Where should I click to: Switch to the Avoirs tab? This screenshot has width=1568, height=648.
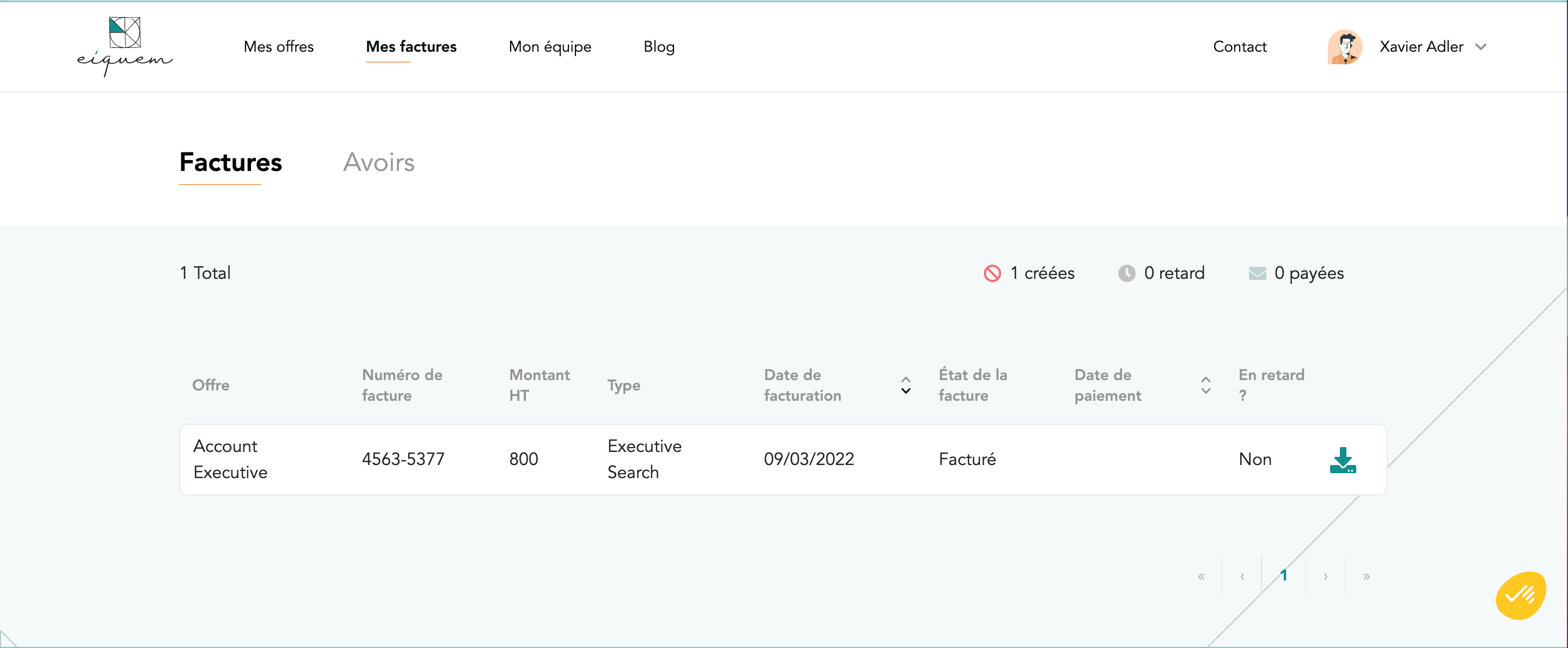coord(378,162)
